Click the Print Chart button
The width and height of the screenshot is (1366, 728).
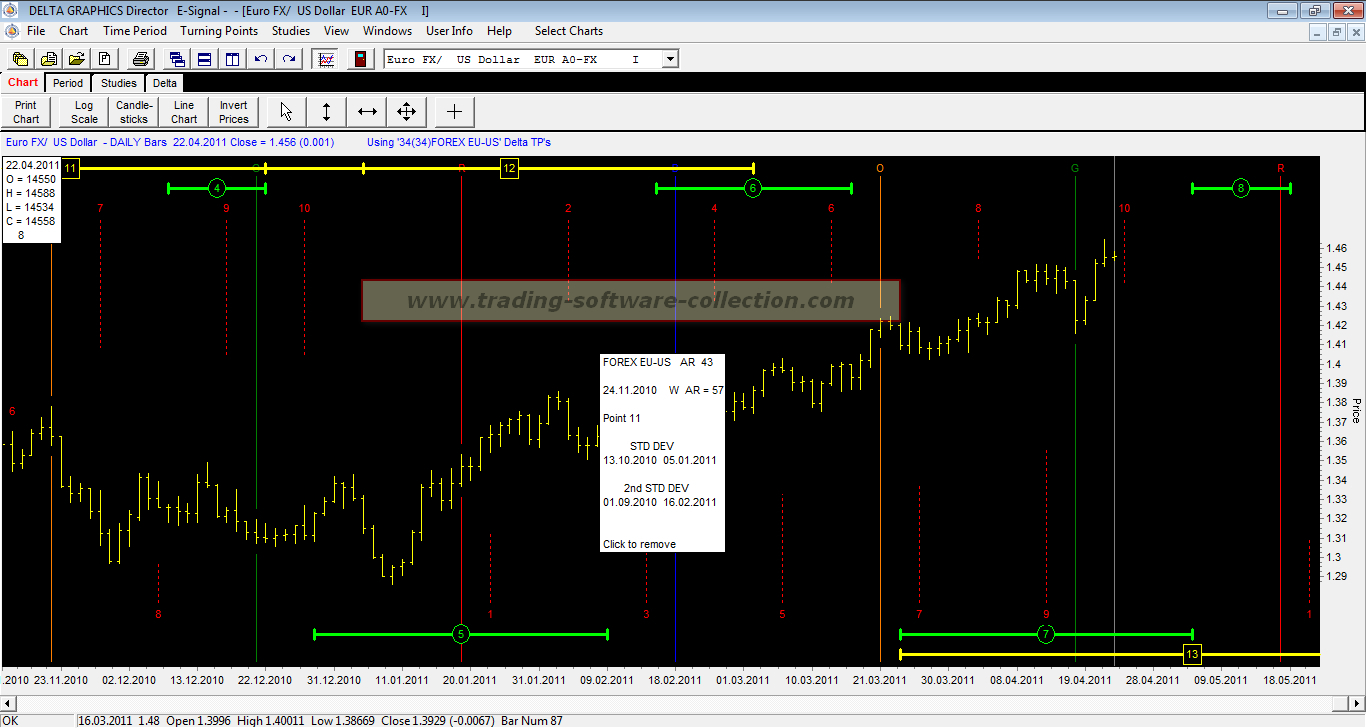[x=26, y=112]
